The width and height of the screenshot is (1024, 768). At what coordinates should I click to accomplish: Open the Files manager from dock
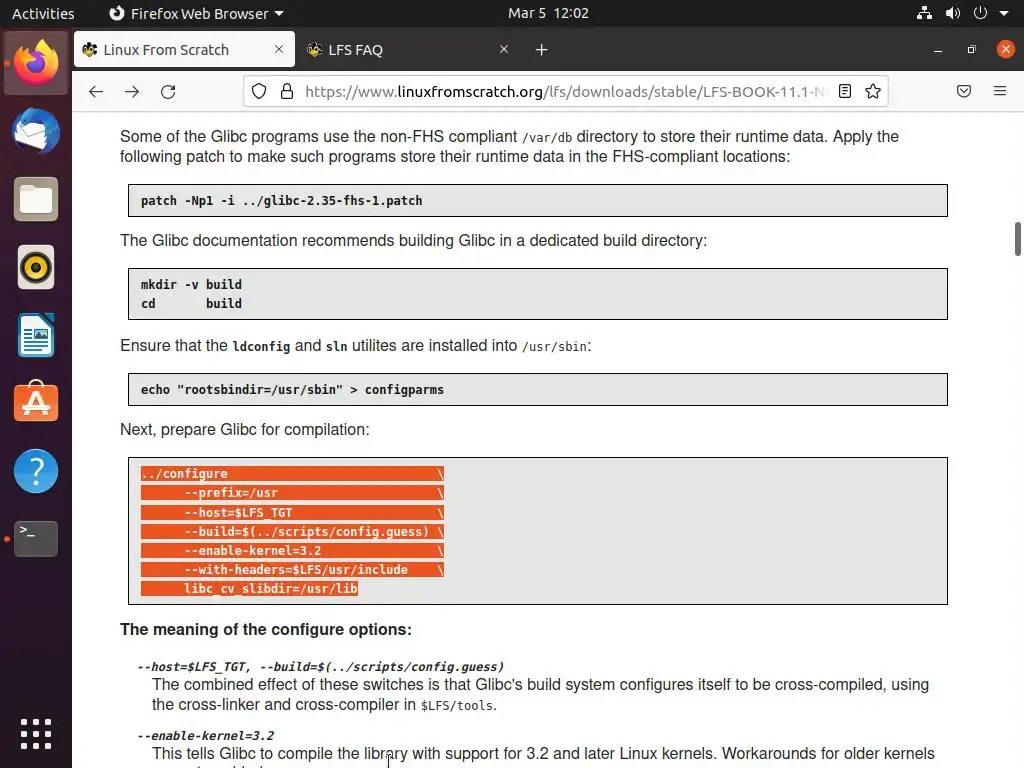click(36, 199)
